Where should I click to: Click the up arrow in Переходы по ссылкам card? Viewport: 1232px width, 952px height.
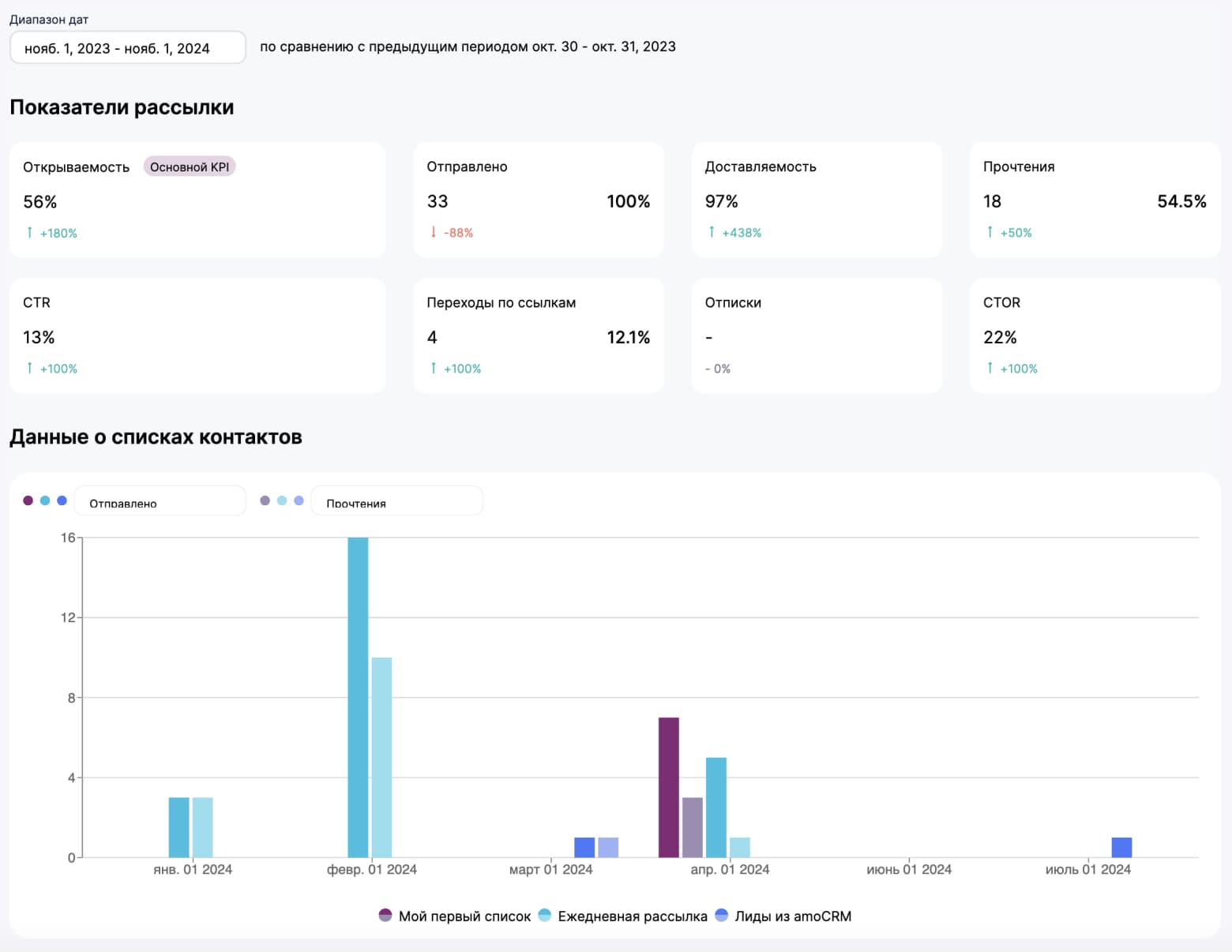click(x=433, y=368)
